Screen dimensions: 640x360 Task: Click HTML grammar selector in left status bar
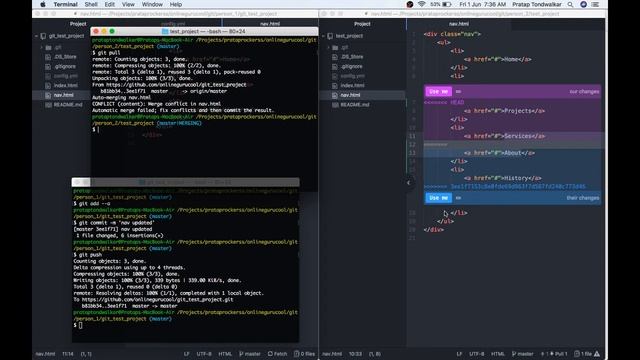pyautogui.click(x=225, y=354)
